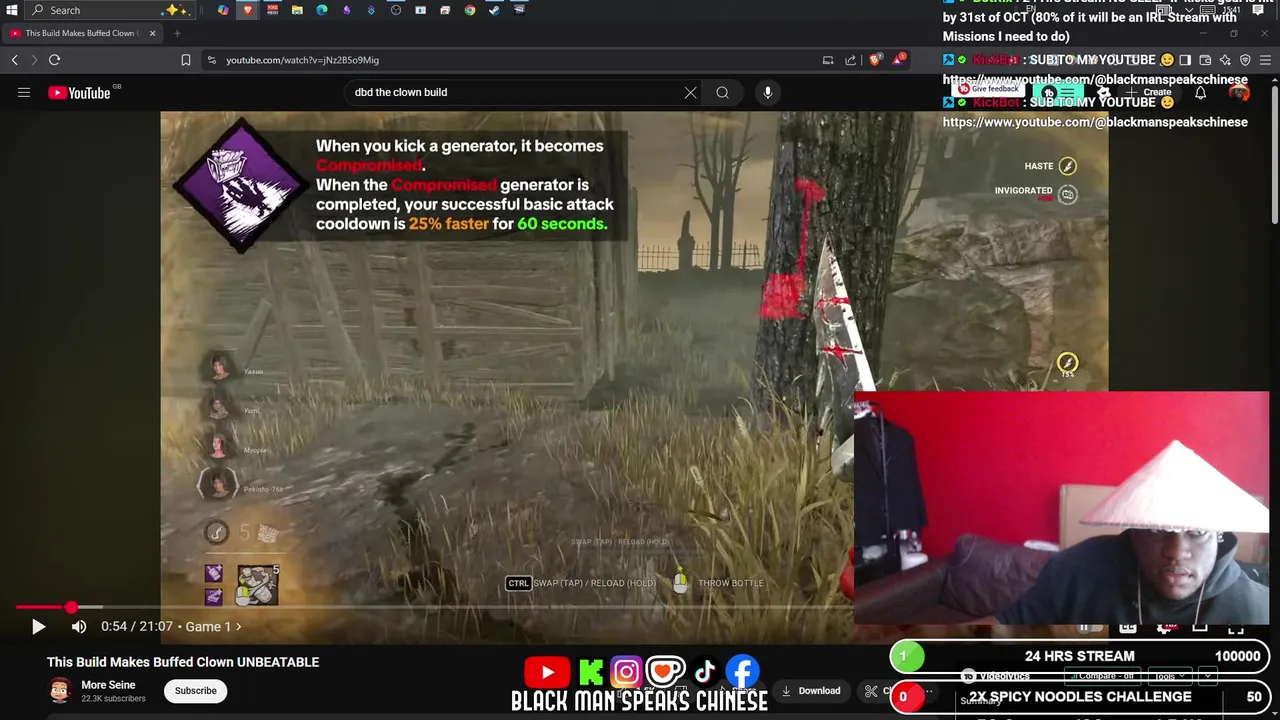Viewport: 1280px width, 720px height.
Task: Open the Windows Start menu
Action: click(12, 10)
